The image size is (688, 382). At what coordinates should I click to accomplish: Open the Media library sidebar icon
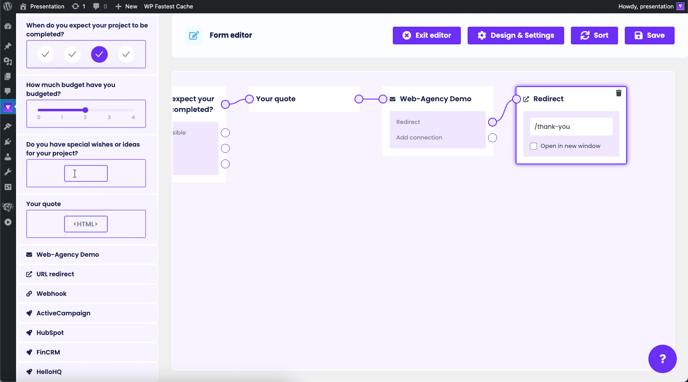point(7,61)
